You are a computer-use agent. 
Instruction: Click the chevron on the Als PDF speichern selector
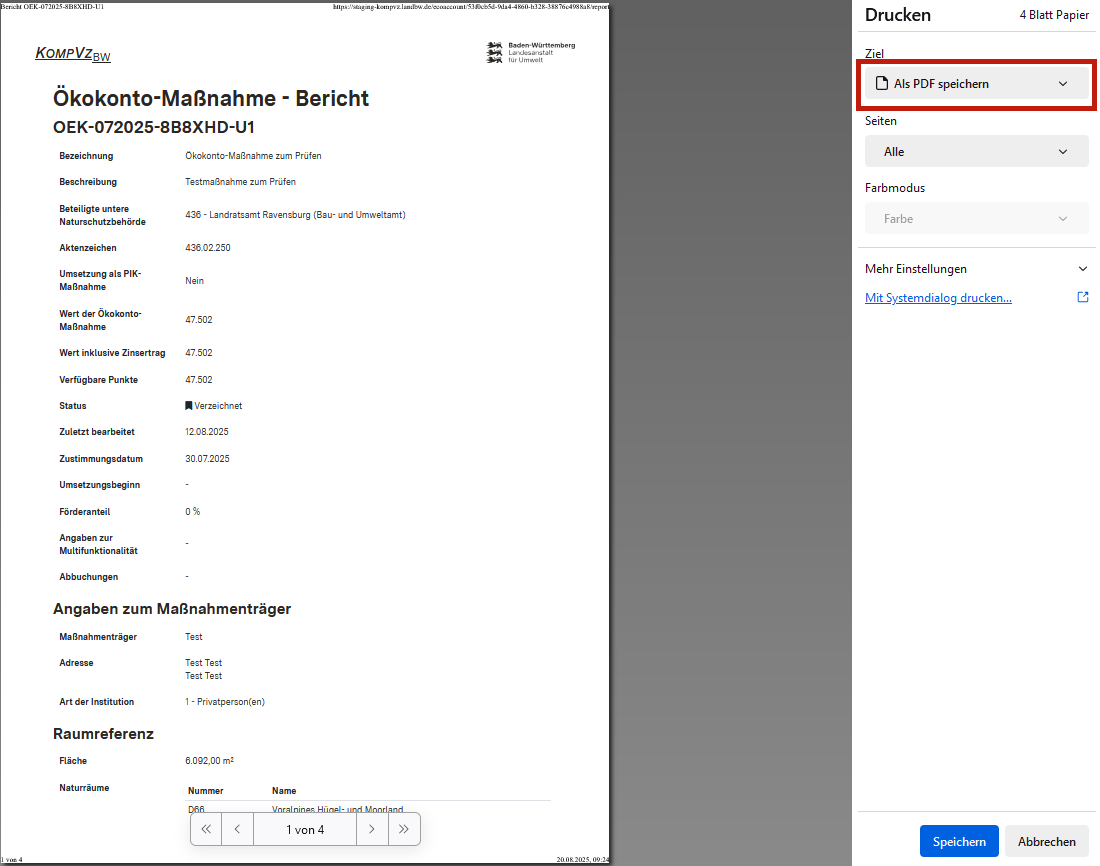click(x=1063, y=83)
